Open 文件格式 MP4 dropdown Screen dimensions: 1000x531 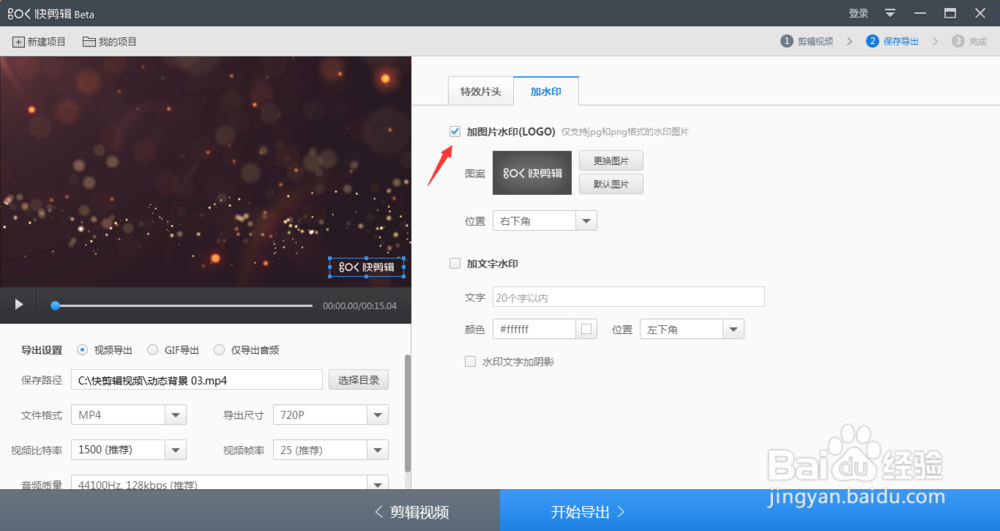[x=129, y=415]
